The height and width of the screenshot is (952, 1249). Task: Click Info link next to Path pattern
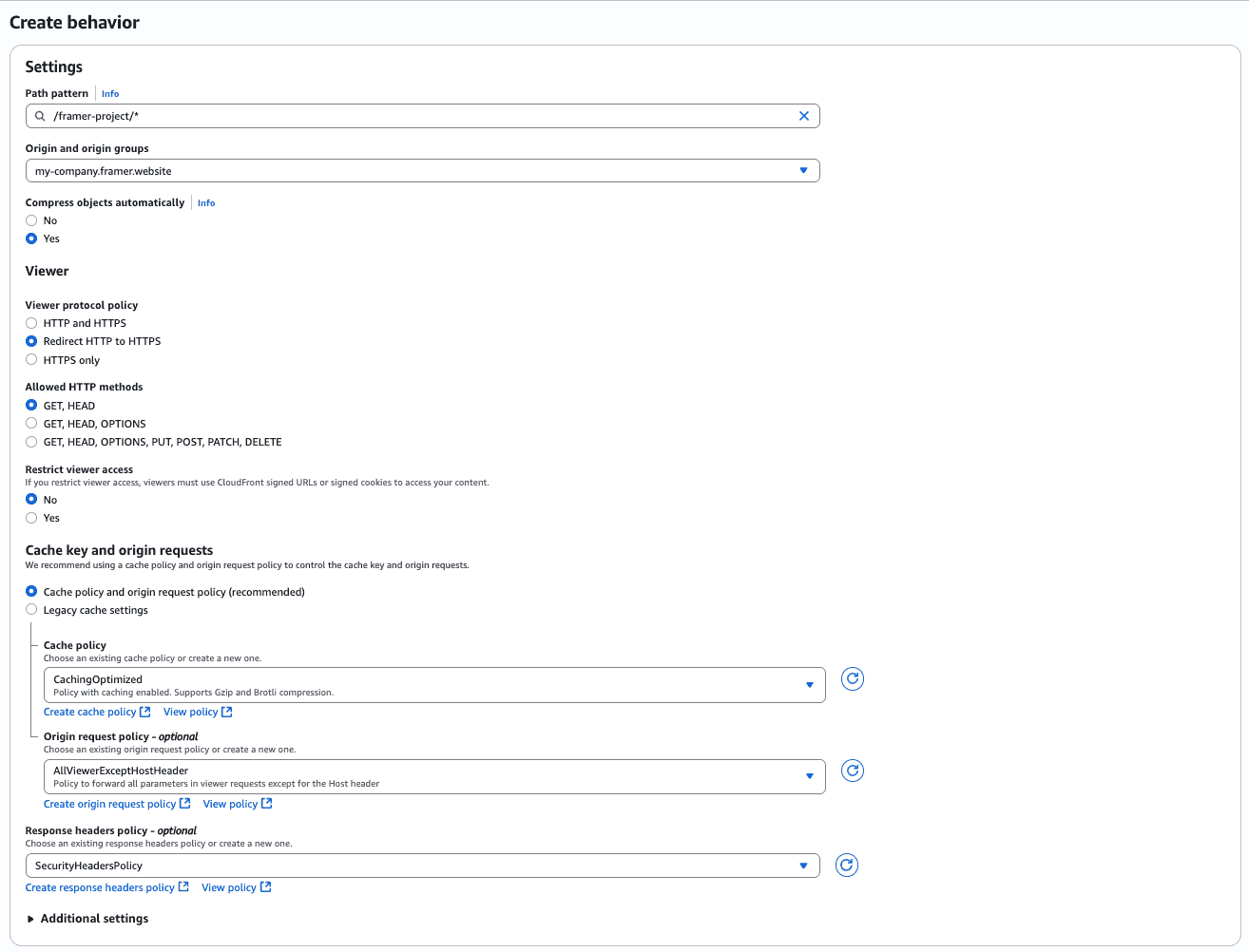(x=110, y=94)
